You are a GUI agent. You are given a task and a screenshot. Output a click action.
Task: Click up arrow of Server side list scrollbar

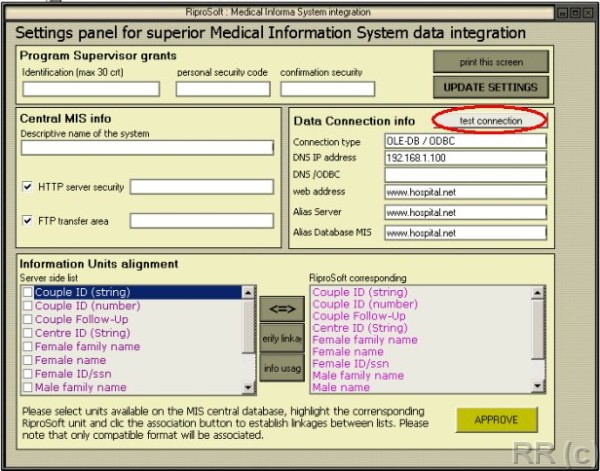tap(248, 293)
